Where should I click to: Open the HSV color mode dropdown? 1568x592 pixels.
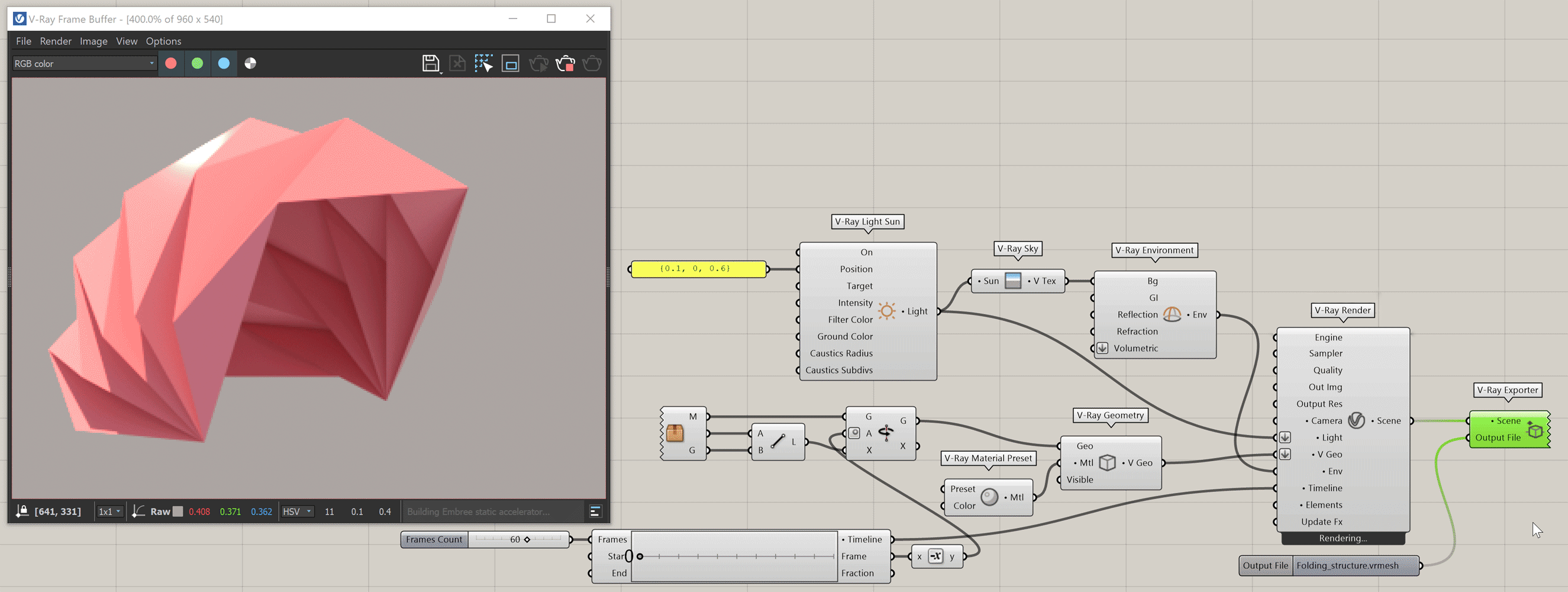pyautogui.click(x=296, y=511)
